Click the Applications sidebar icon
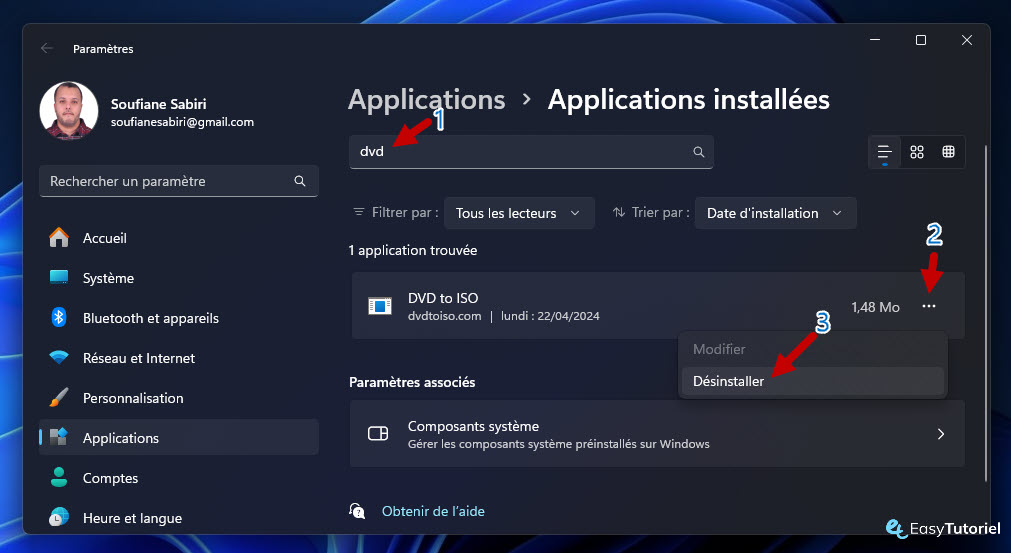The height and width of the screenshot is (553, 1011). point(59,437)
